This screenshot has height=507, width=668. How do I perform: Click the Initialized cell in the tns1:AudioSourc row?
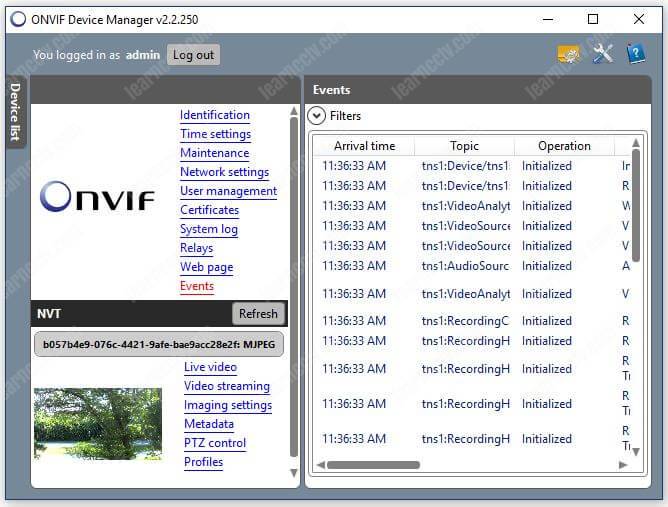[547, 266]
